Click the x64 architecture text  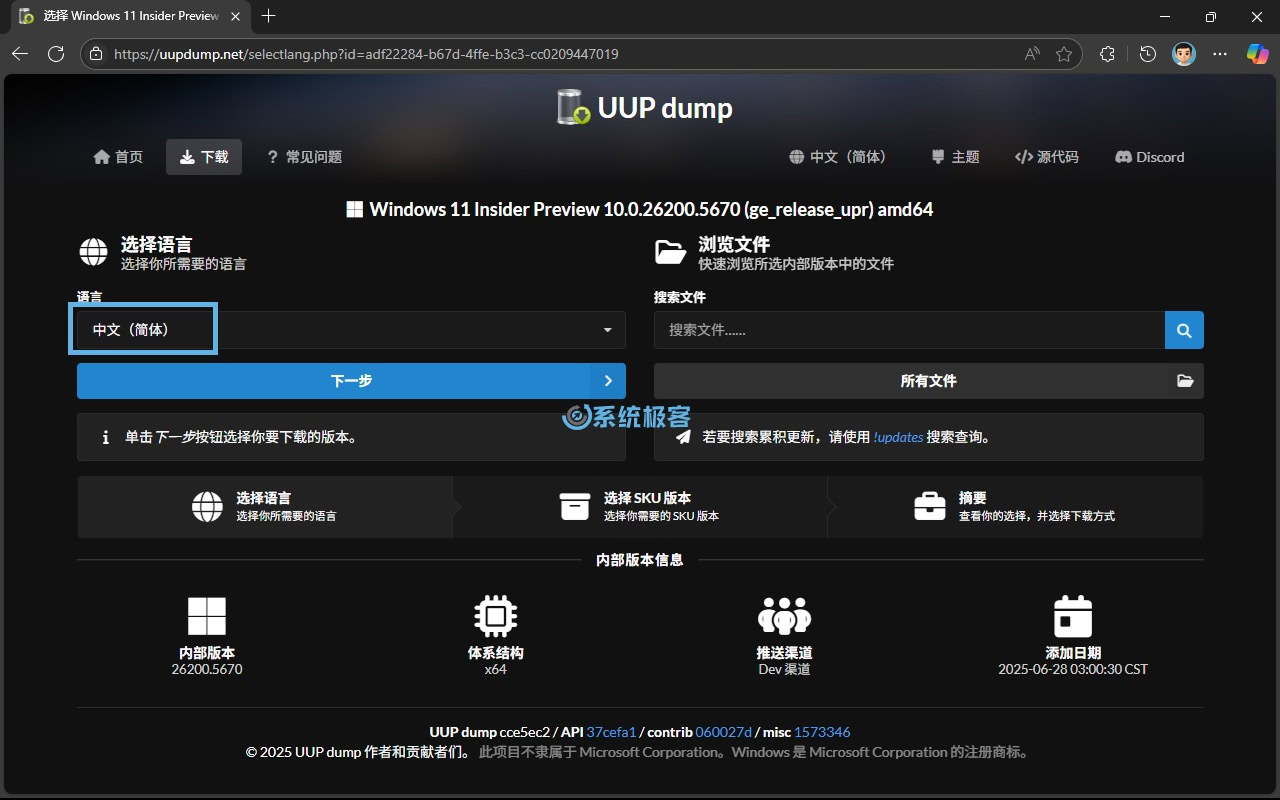(x=495, y=669)
